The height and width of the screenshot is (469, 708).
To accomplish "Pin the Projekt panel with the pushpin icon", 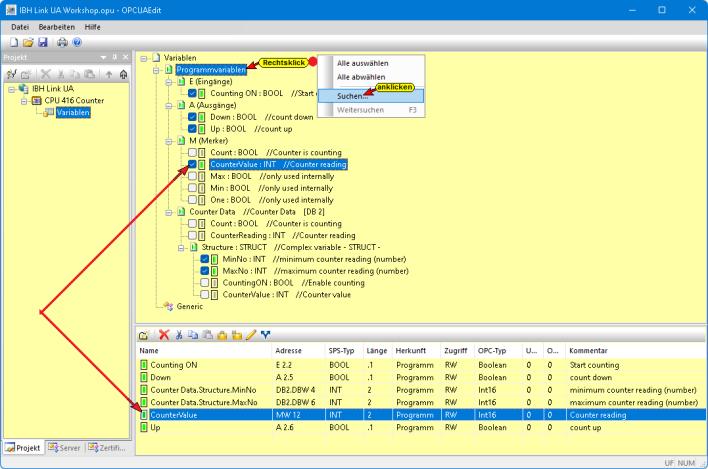I will [115, 57].
